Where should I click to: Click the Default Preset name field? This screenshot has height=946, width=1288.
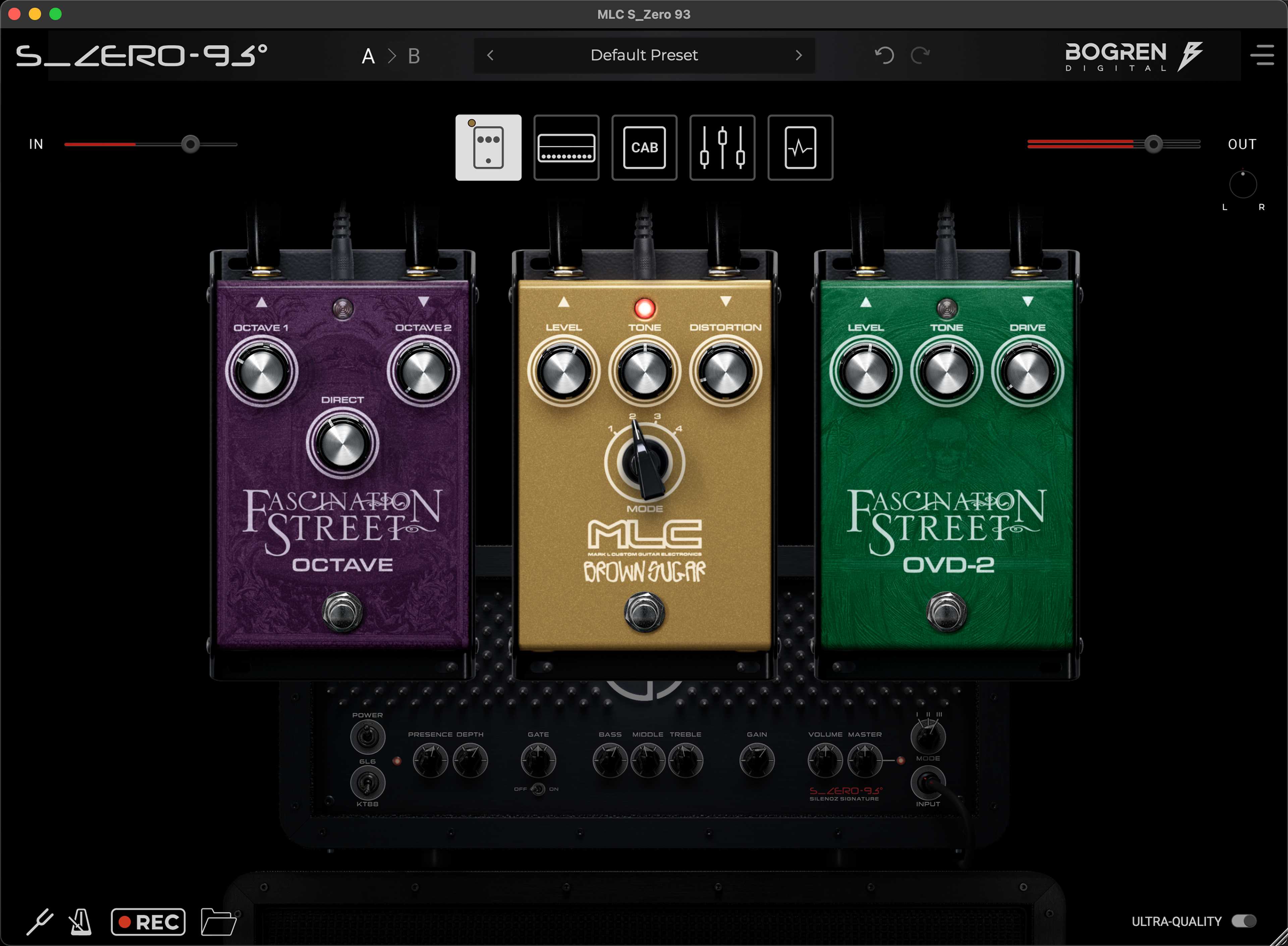[x=644, y=55]
